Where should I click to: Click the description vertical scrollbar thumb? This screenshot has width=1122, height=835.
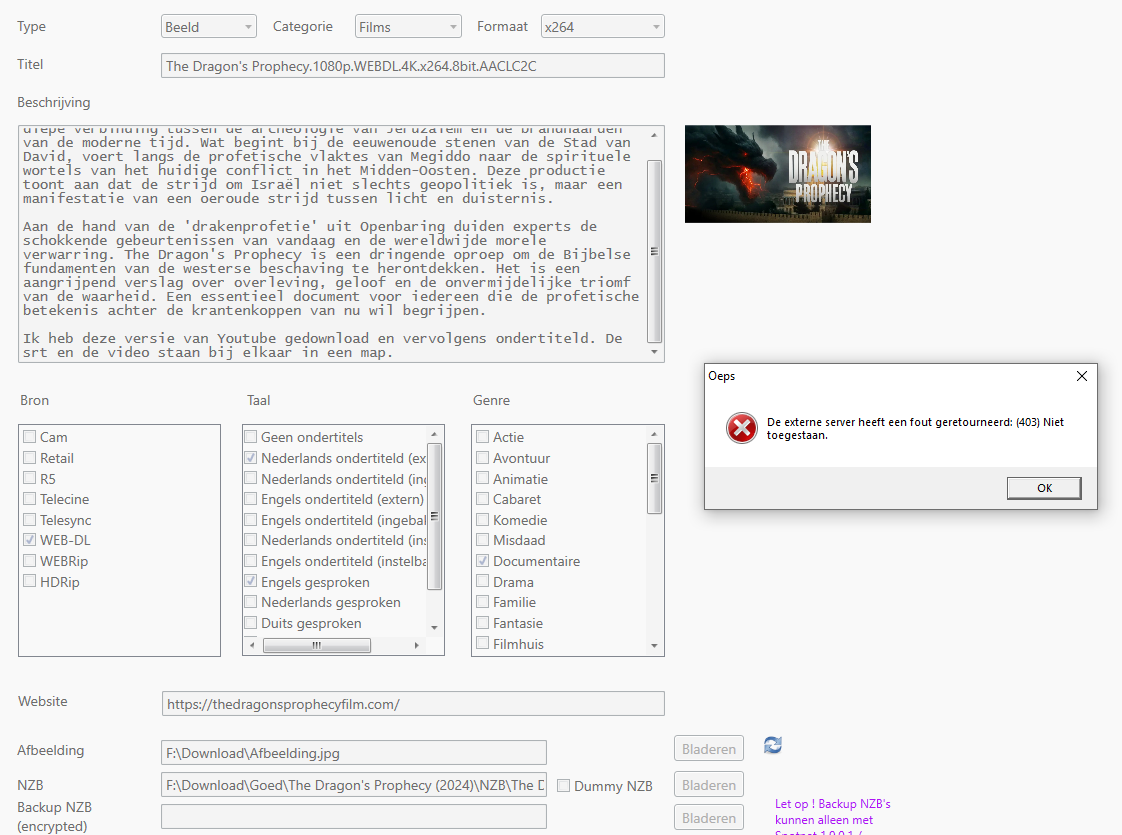[654, 251]
